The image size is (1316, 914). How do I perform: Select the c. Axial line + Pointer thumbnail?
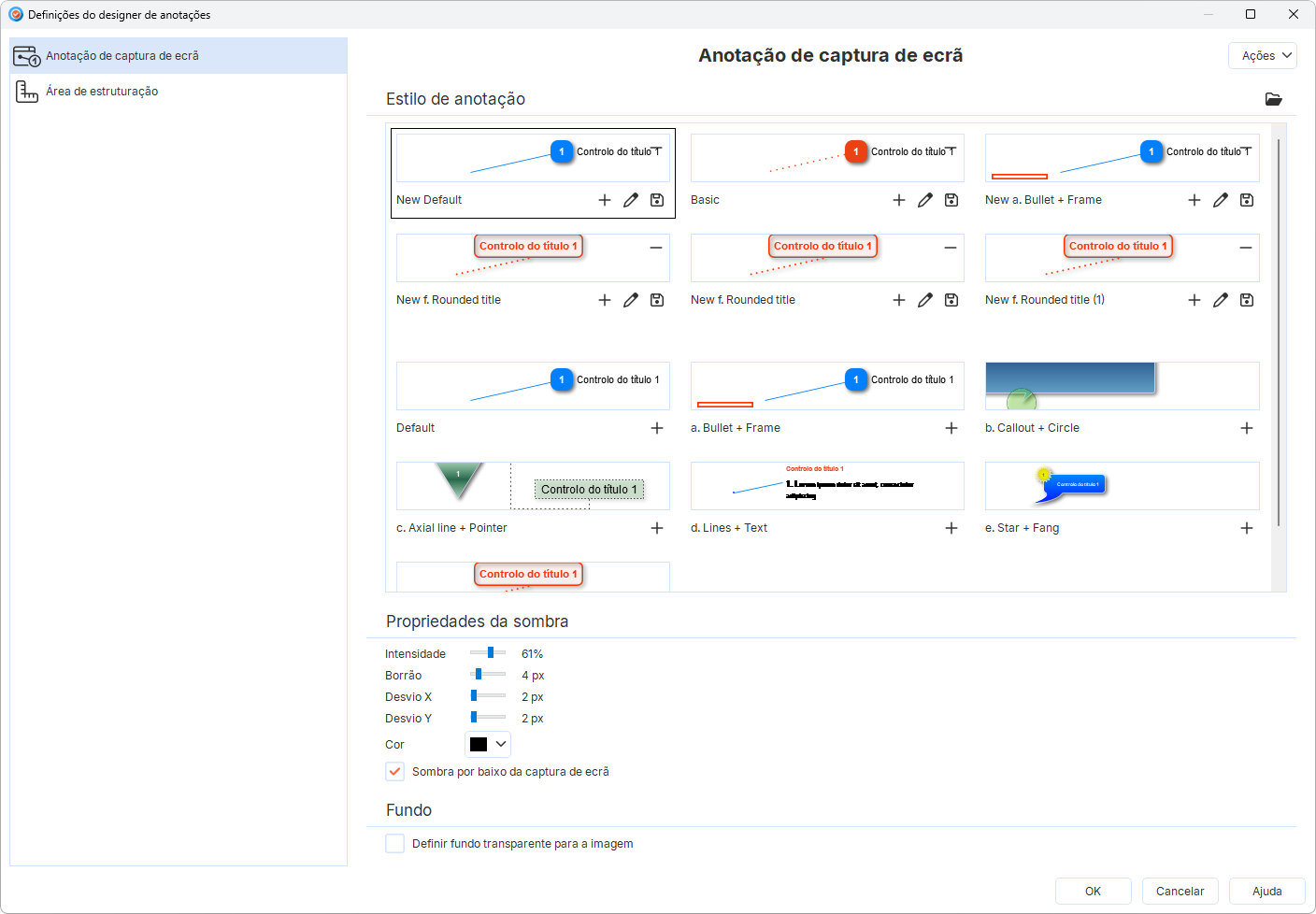pos(533,486)
